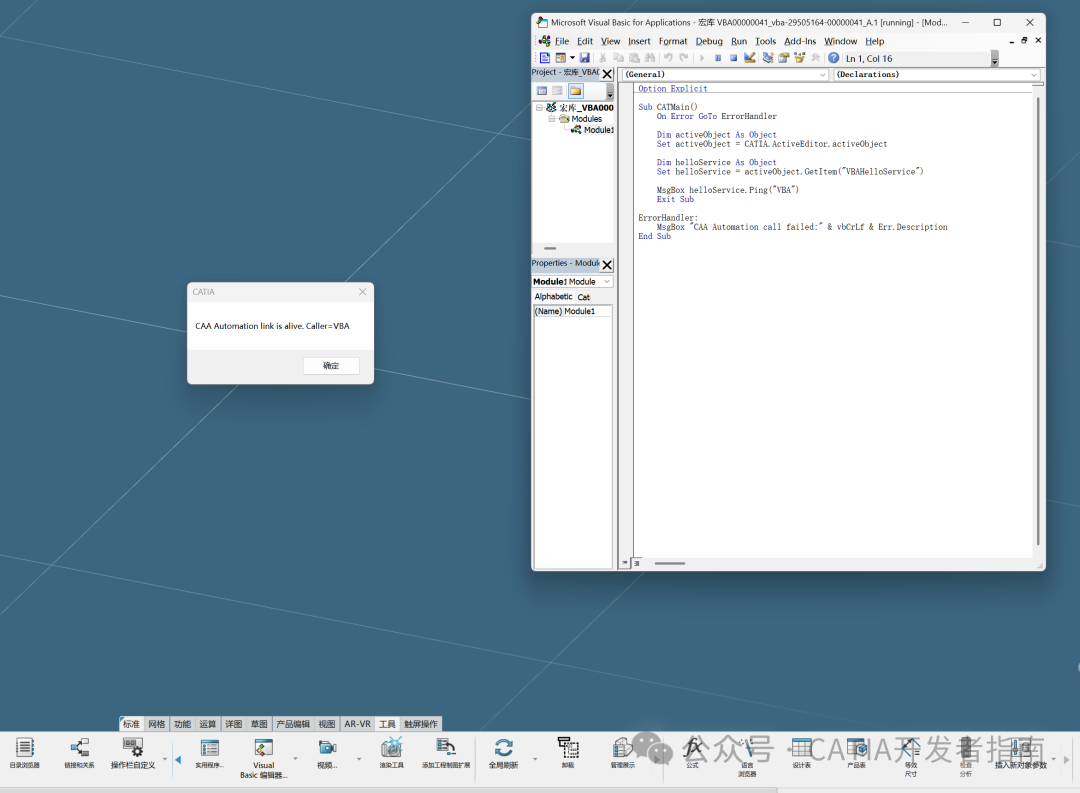Switch to the Alphabetic properties tab
Image resolution: width=1080 pixels, height=793 pixels.
click(553, 296)
